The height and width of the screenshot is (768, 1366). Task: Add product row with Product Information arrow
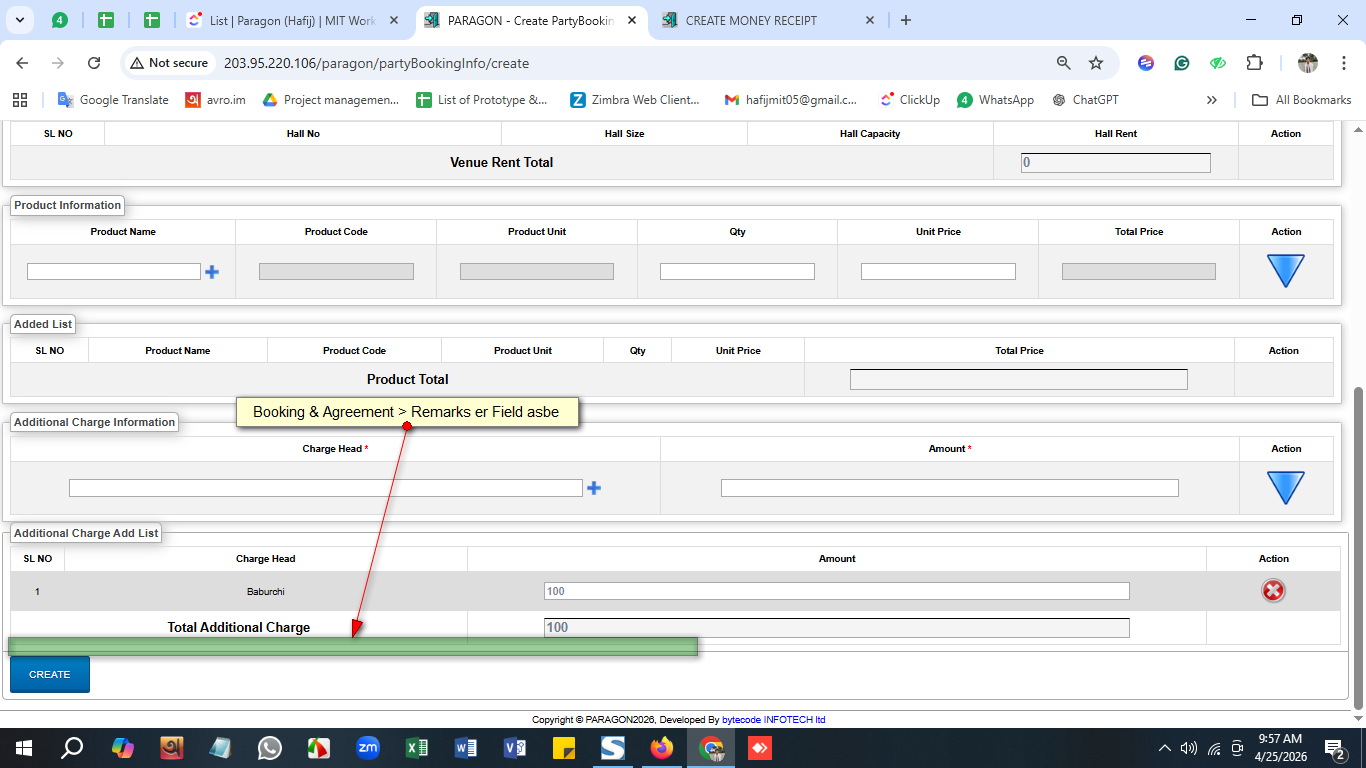pyautogui.click(x=1286, y=271)
